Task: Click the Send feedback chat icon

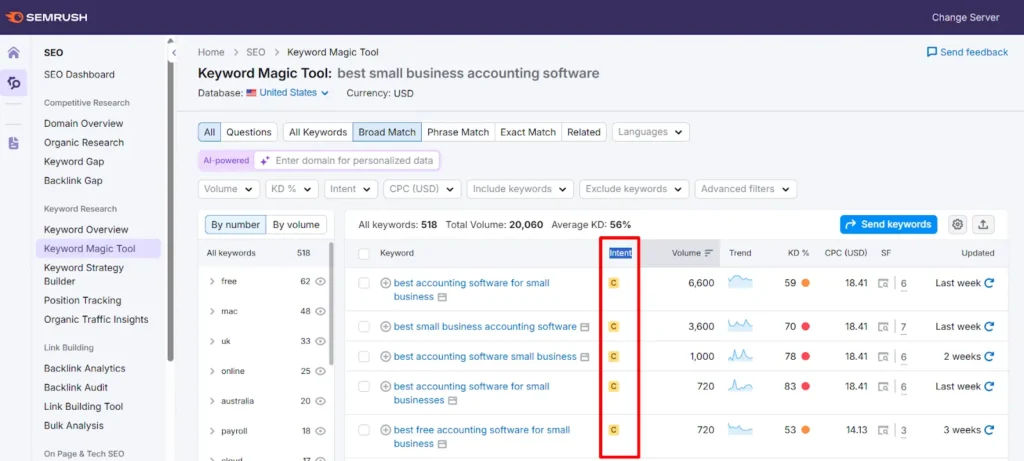Action: (932, 52)
